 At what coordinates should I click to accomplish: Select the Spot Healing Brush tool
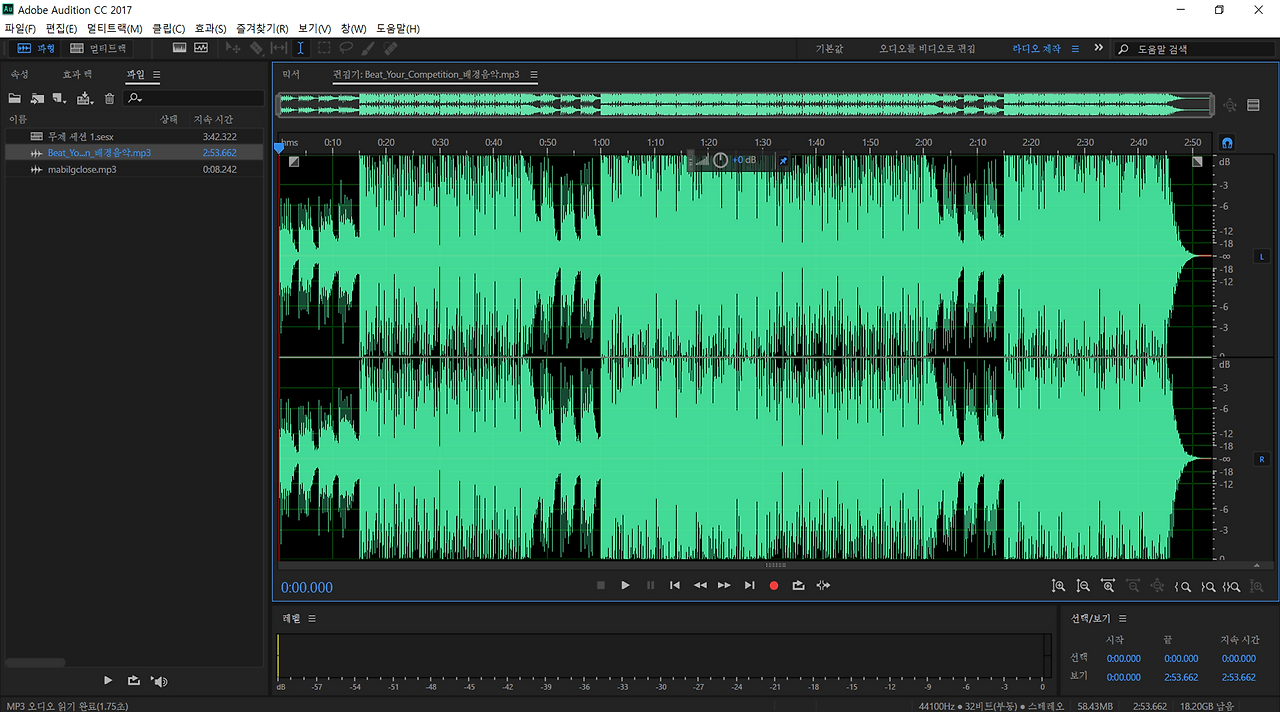390,47
